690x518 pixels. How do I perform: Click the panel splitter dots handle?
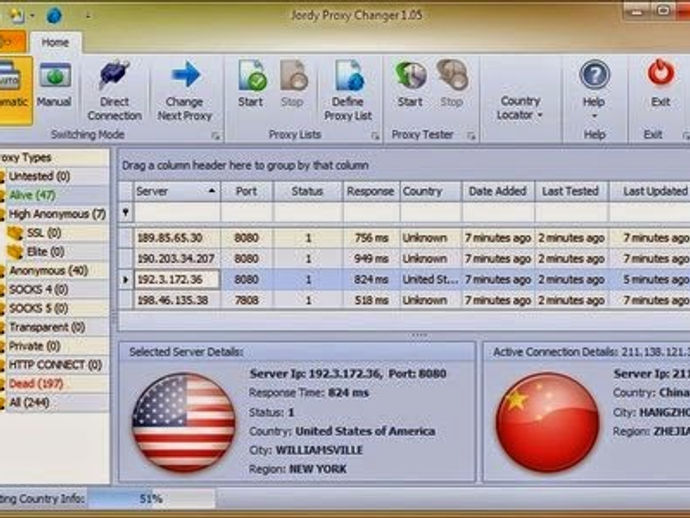coord(419,335)
